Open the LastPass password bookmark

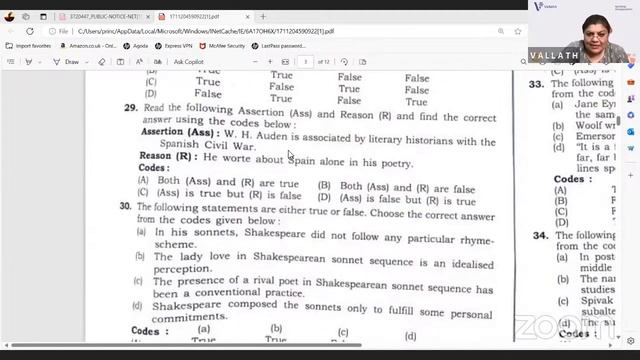point(279,46)
